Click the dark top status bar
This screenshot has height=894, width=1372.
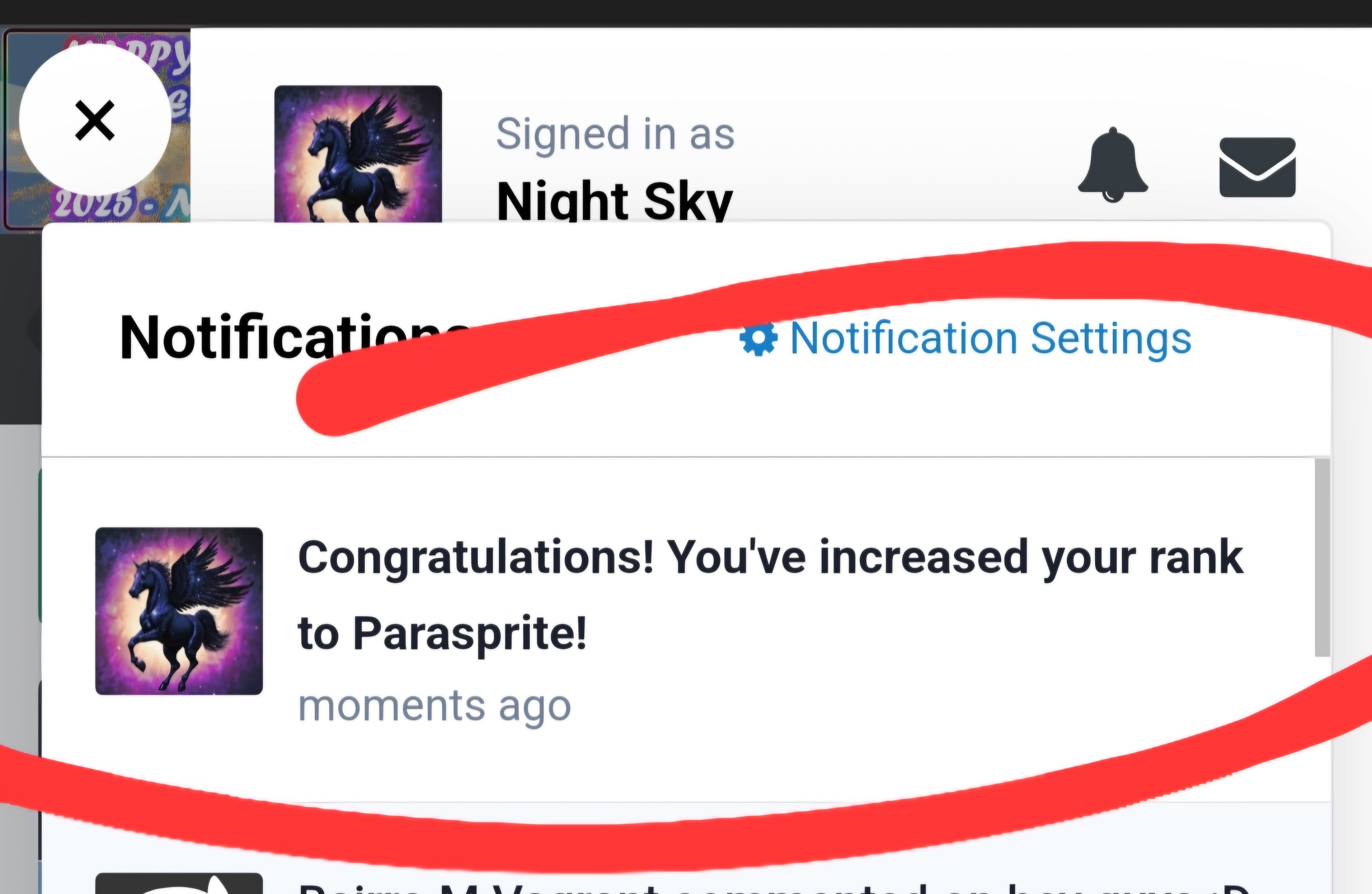tap(686, 13)
